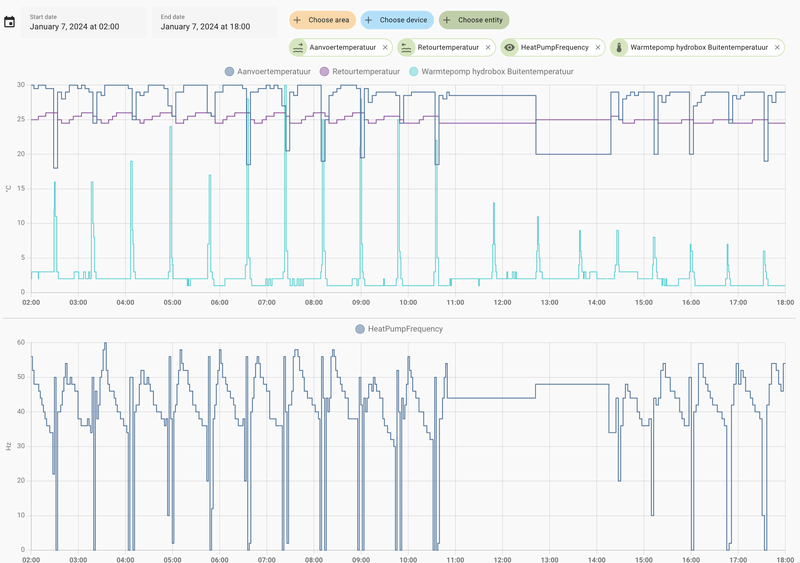
Task: Remove the Warmtepomp hydrobox Buitentemperatuur chip
Action: (x=777, y=47)
